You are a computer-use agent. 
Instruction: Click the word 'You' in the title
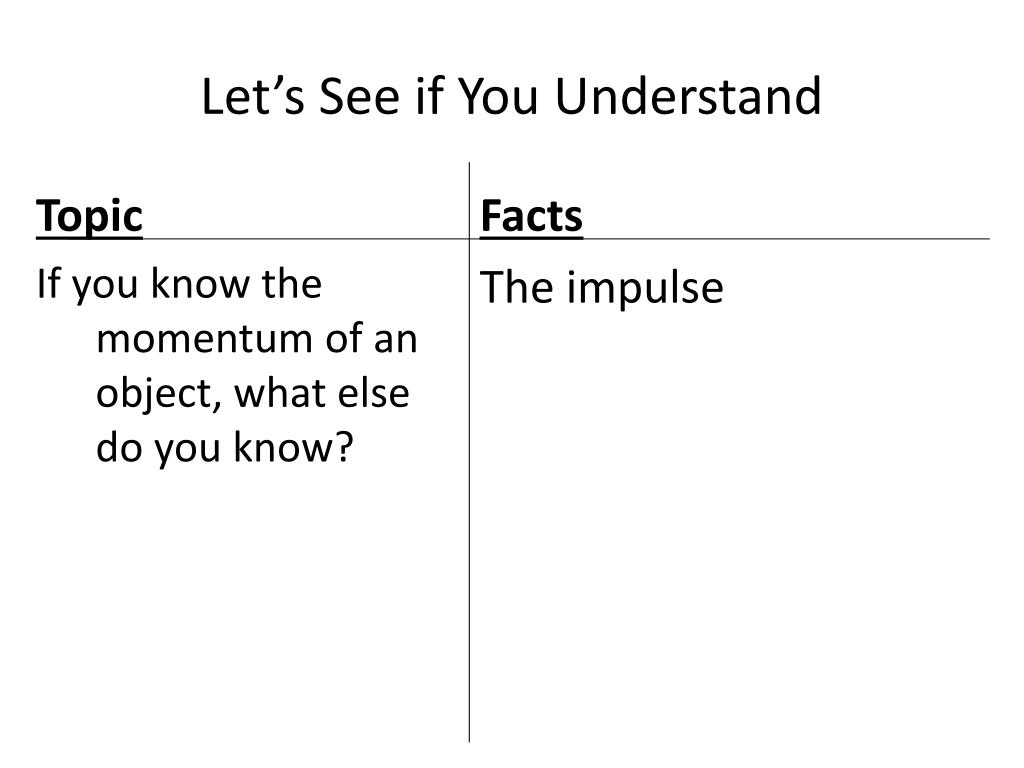click(x=498, y=97)
